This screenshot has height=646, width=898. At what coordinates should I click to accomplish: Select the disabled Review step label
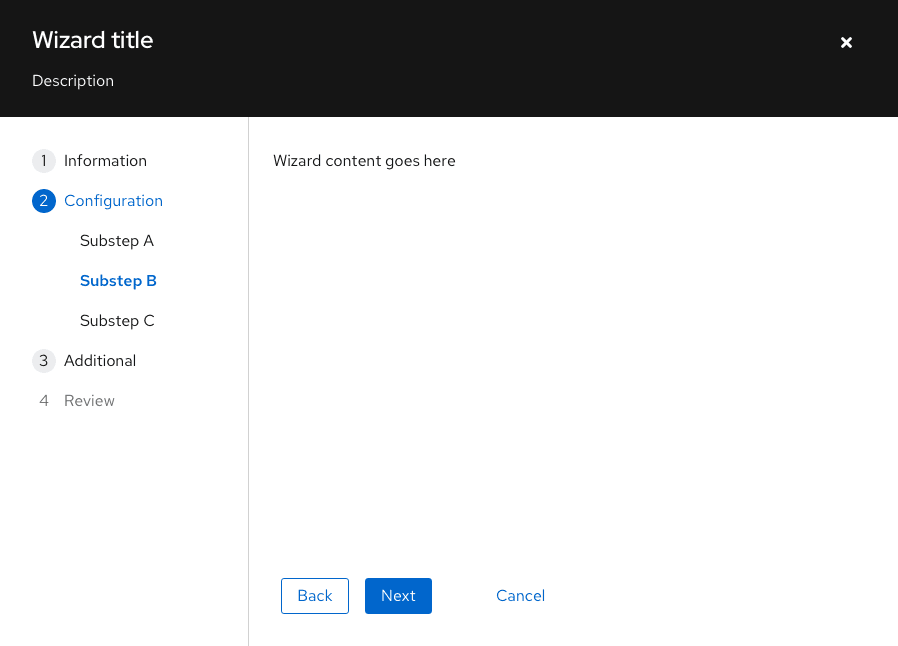tap(89, 401)
